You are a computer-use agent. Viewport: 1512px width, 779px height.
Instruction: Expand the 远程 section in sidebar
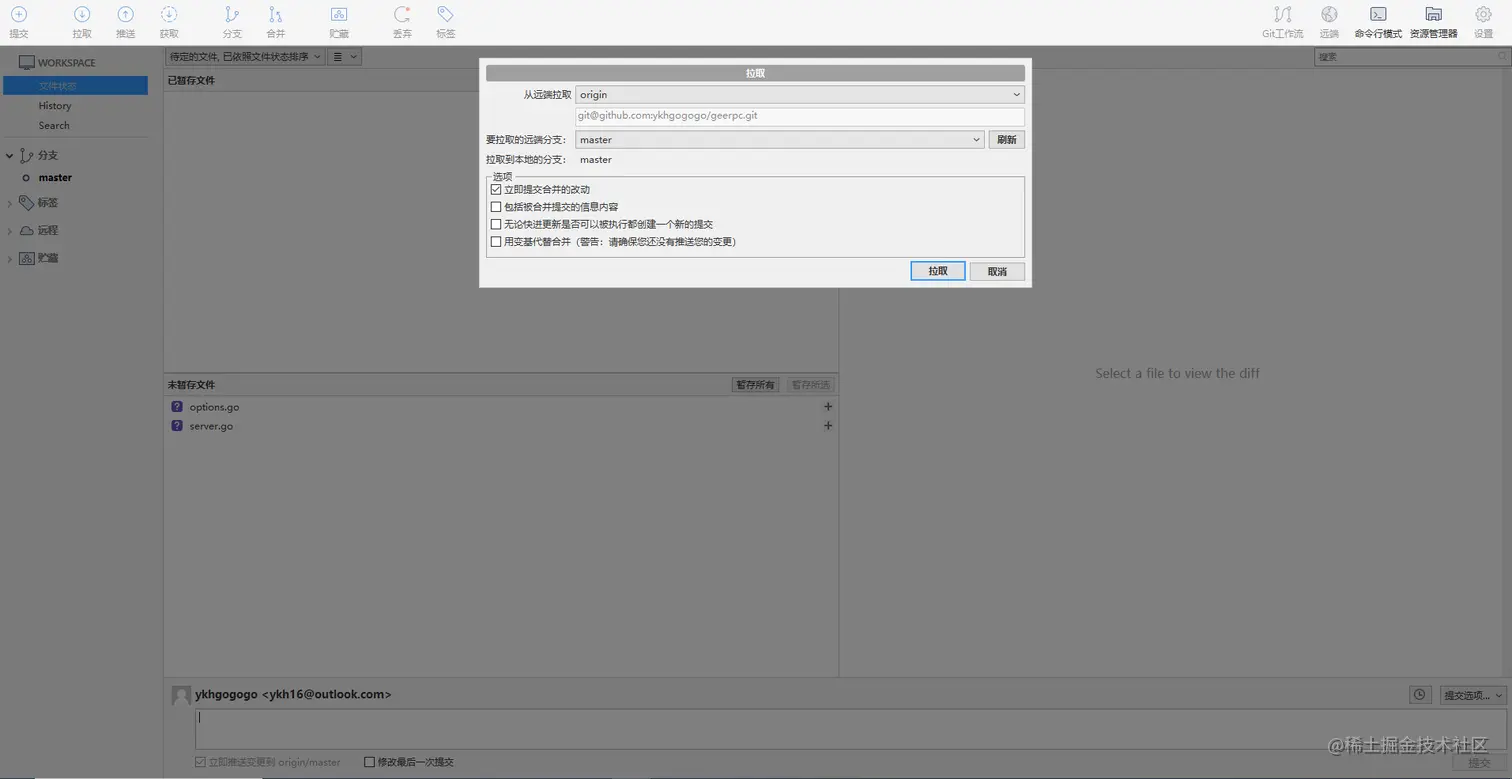[10, 231]
